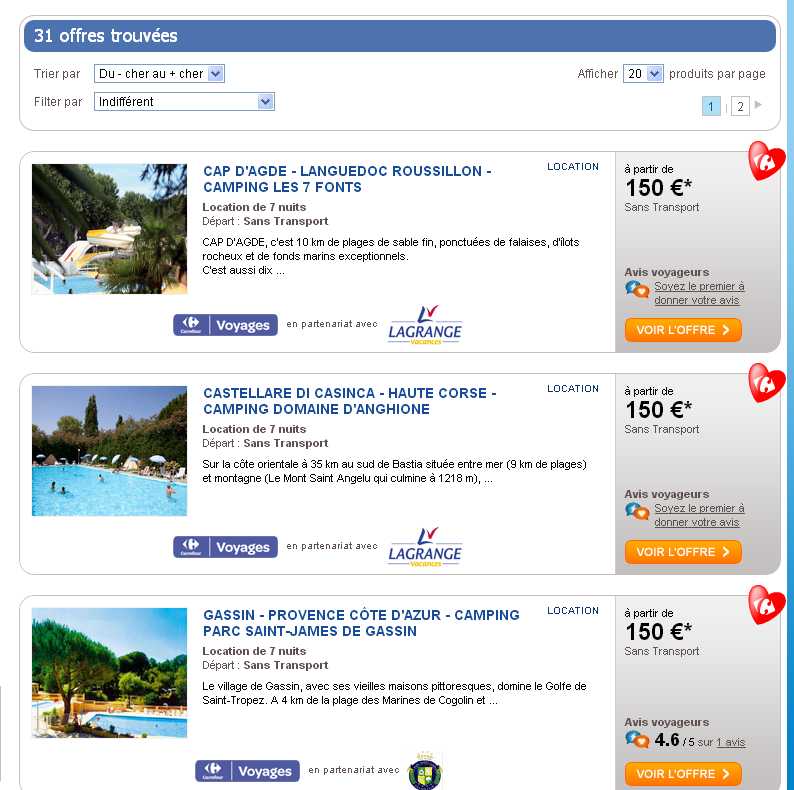Go to next page with the arrow icon

758,105
